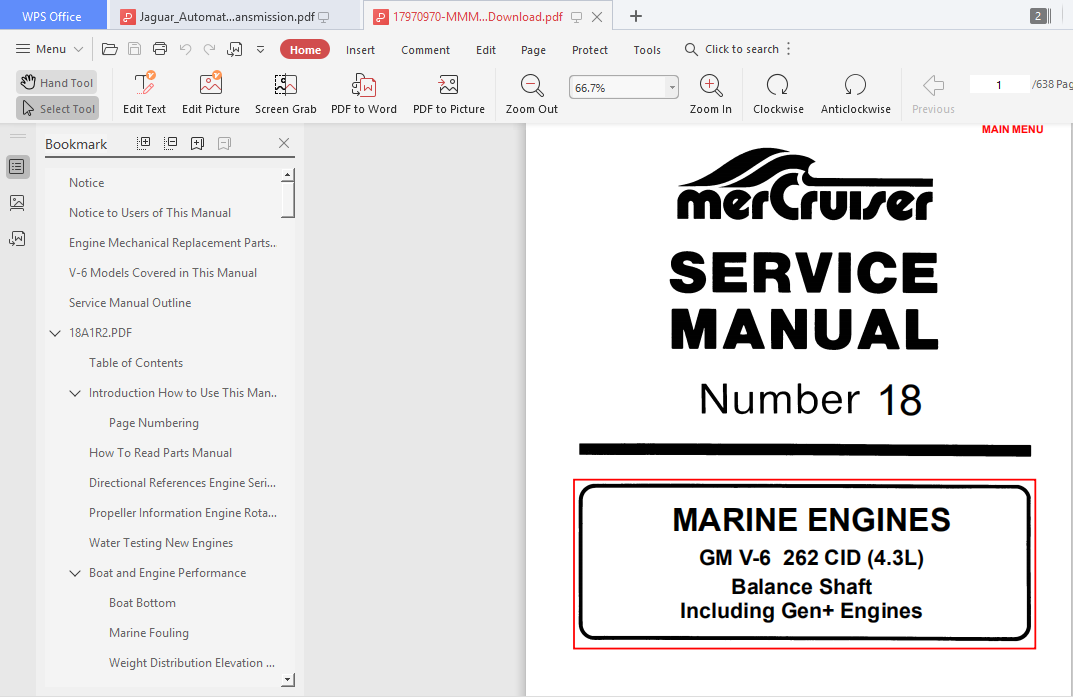Viewport: 1073px width, 697px height.
Task: Click the bottom sidebar panel icon under thumbnails
Action: pyautogui.click(x=17, y=239)
